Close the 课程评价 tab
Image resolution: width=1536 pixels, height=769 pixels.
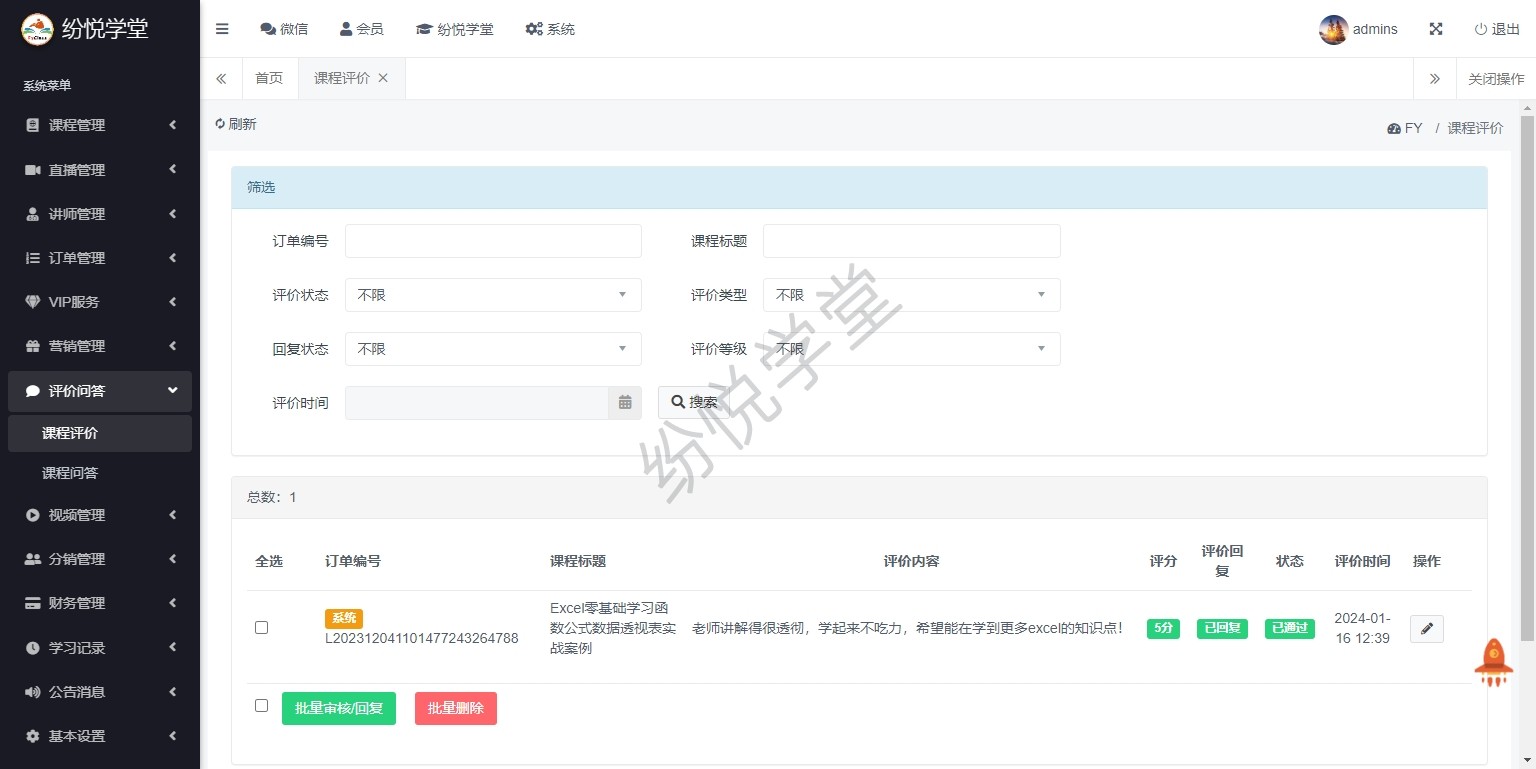(x=383, y=78)
